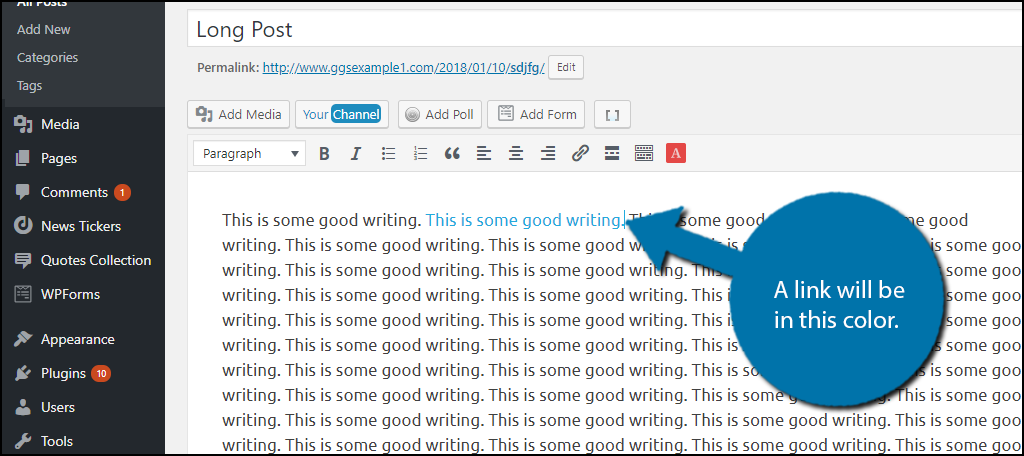
Task: Open the Paragraph format dropdown
Action: point(249,154)
